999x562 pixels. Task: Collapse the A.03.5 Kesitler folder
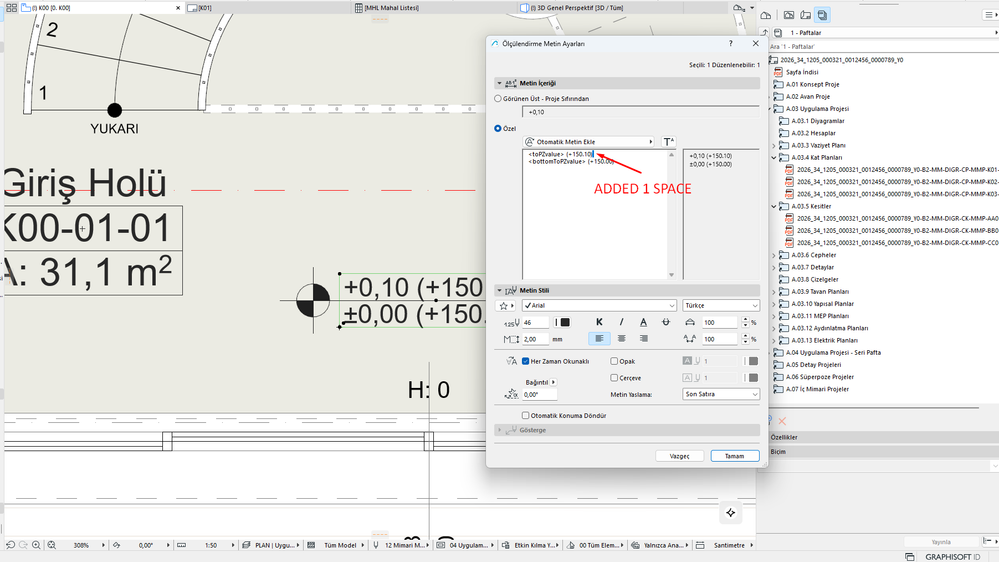point(774,206)
